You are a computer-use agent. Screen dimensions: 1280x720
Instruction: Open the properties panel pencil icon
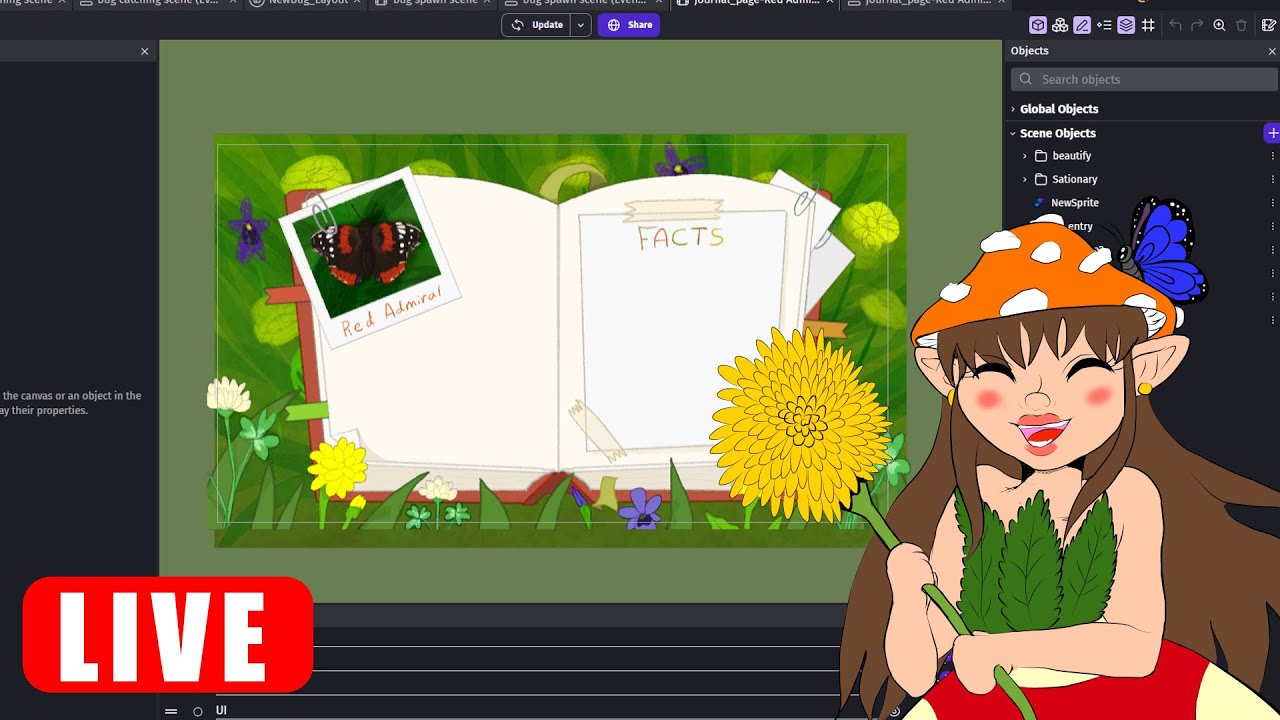click(1082, 25)
